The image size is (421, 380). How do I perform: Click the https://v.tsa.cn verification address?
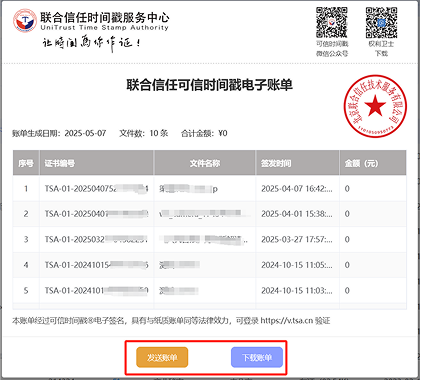pyautogui.click(x=287, y=321)
